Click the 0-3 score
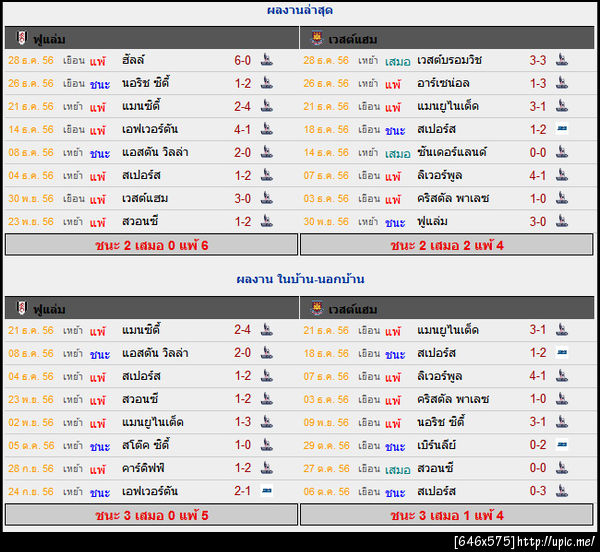 point(538,491)
